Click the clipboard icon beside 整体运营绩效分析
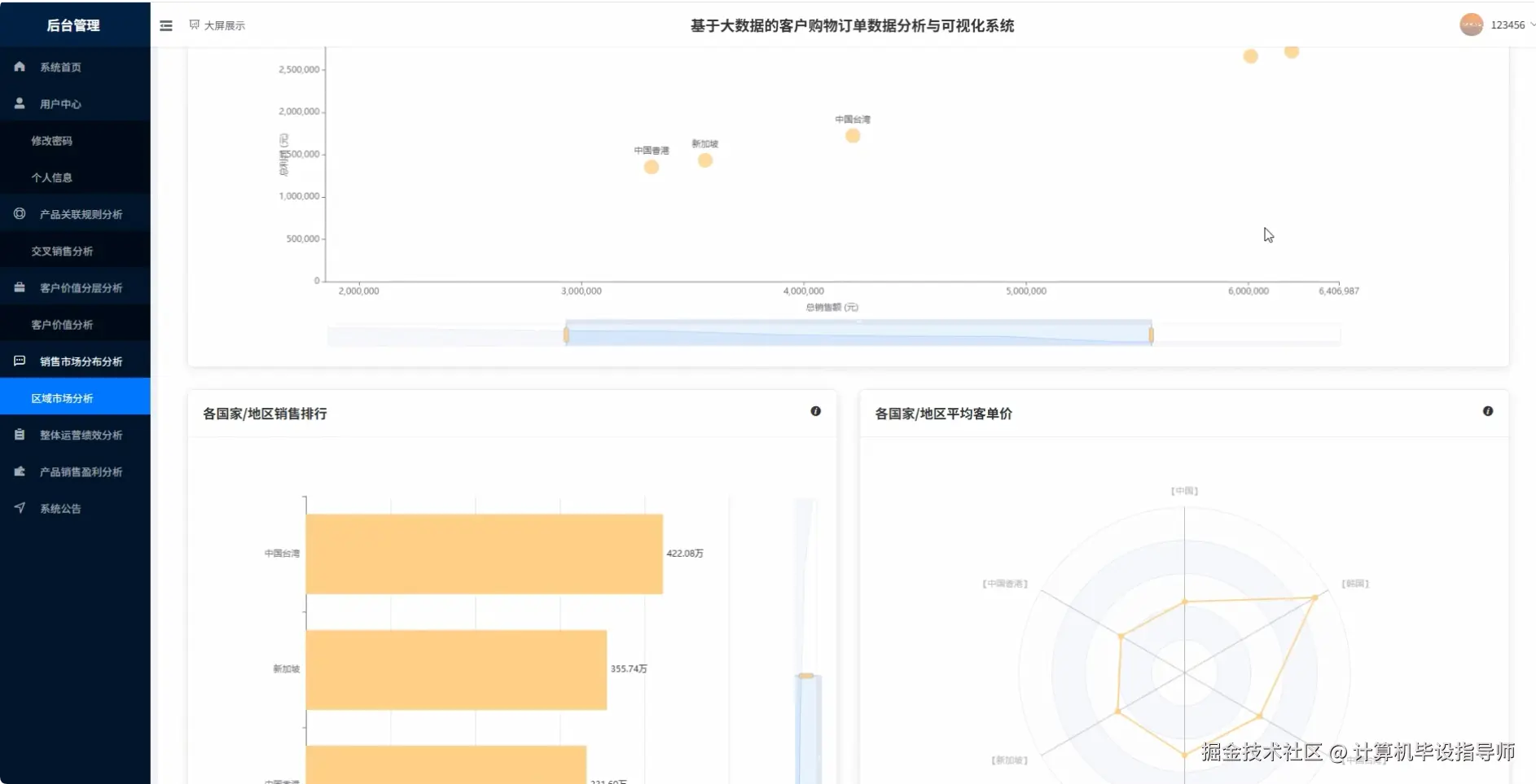1536x784 pixels. click(20, 435)
